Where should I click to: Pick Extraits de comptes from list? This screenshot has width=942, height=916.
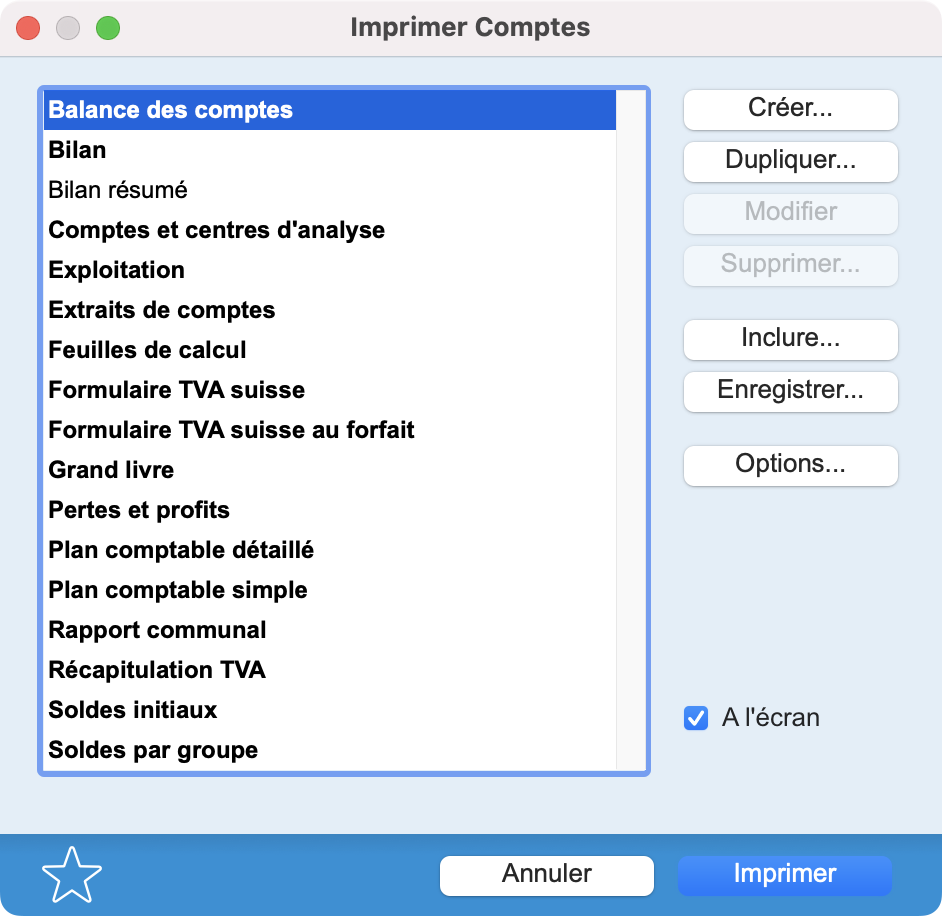point(330,310)
